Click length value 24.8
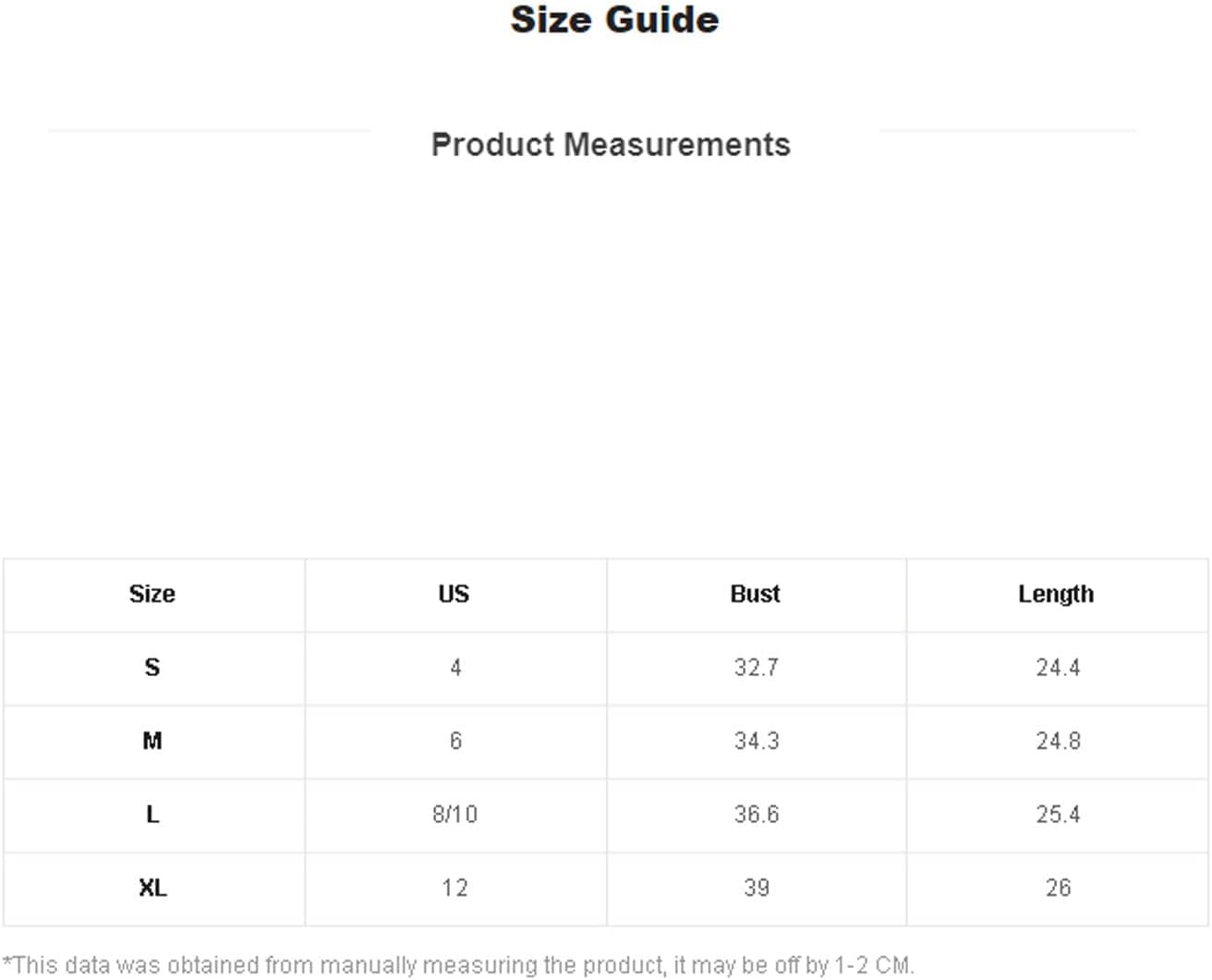Image resolution: width=1212 pixels, height=980 pixels. click(1058, 741)
